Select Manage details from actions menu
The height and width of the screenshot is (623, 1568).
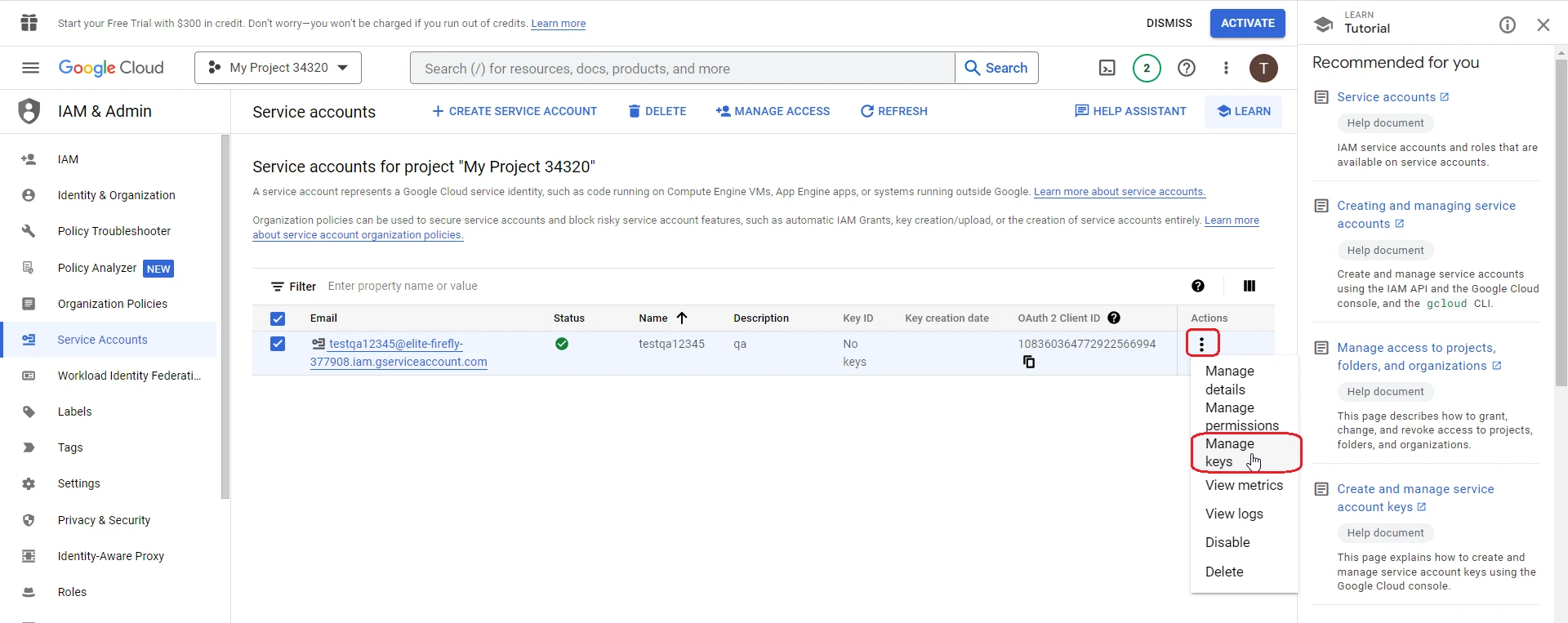(x=1244, y=380)
